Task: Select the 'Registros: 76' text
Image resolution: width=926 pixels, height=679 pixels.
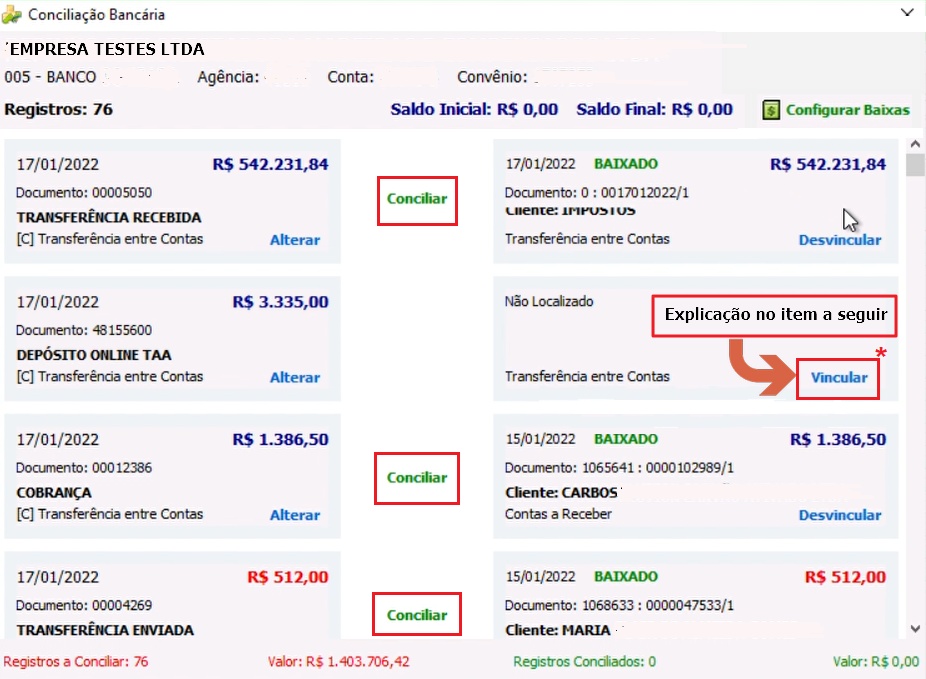Action: tap(58, 109)
